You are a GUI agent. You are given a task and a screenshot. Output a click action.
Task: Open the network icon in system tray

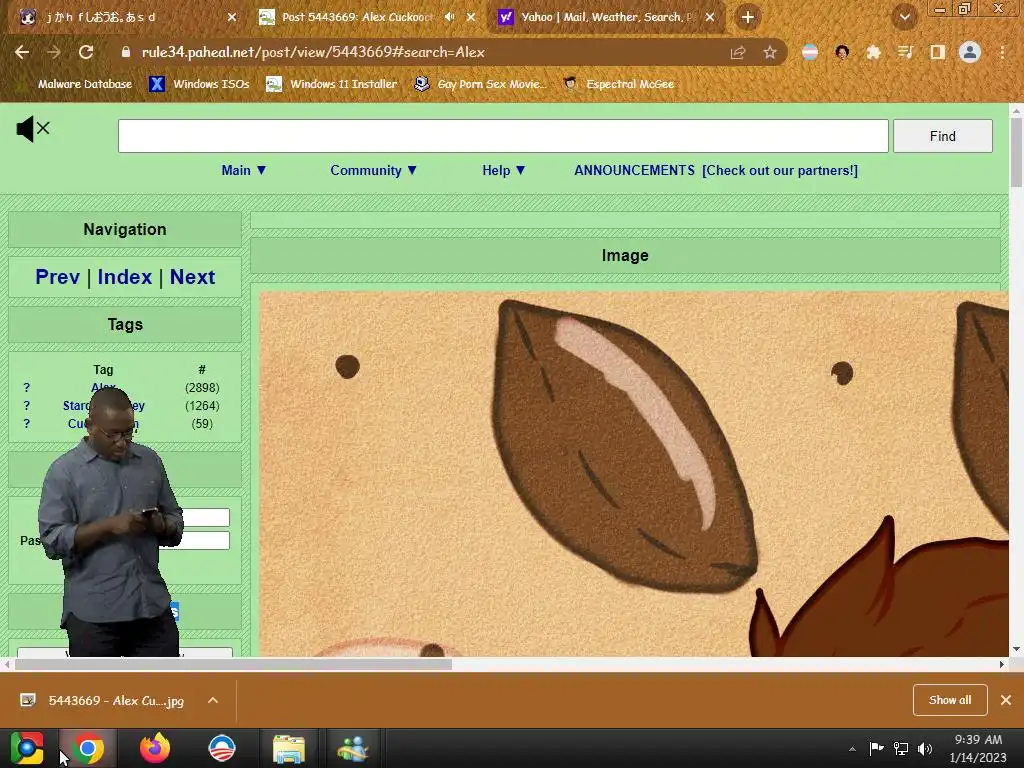[x=901, y=749]
